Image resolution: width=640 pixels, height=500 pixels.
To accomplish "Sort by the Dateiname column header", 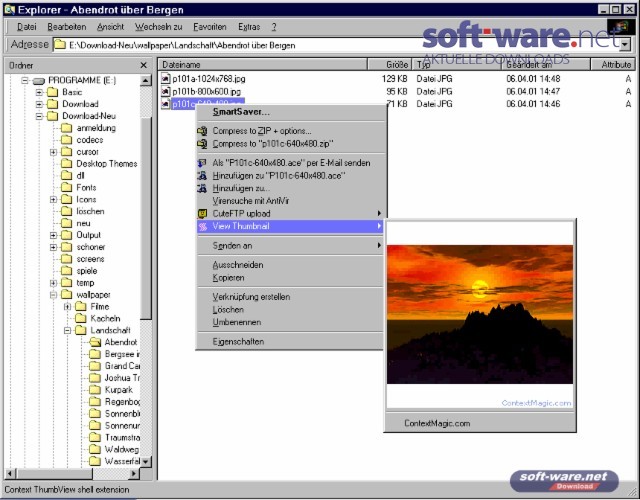I will [x=262, y=64].
